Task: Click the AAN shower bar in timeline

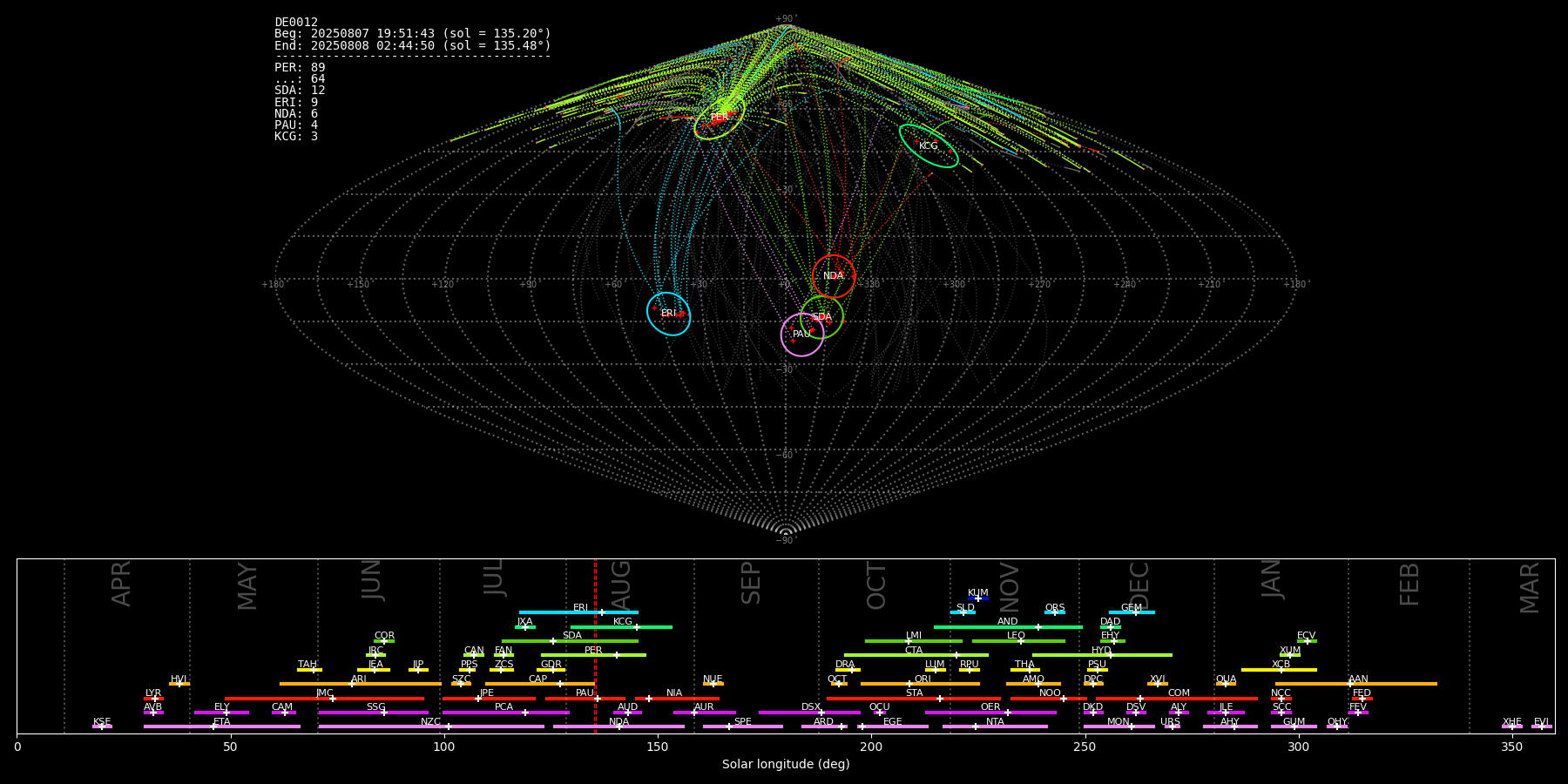Action: tap(1356, 684)
